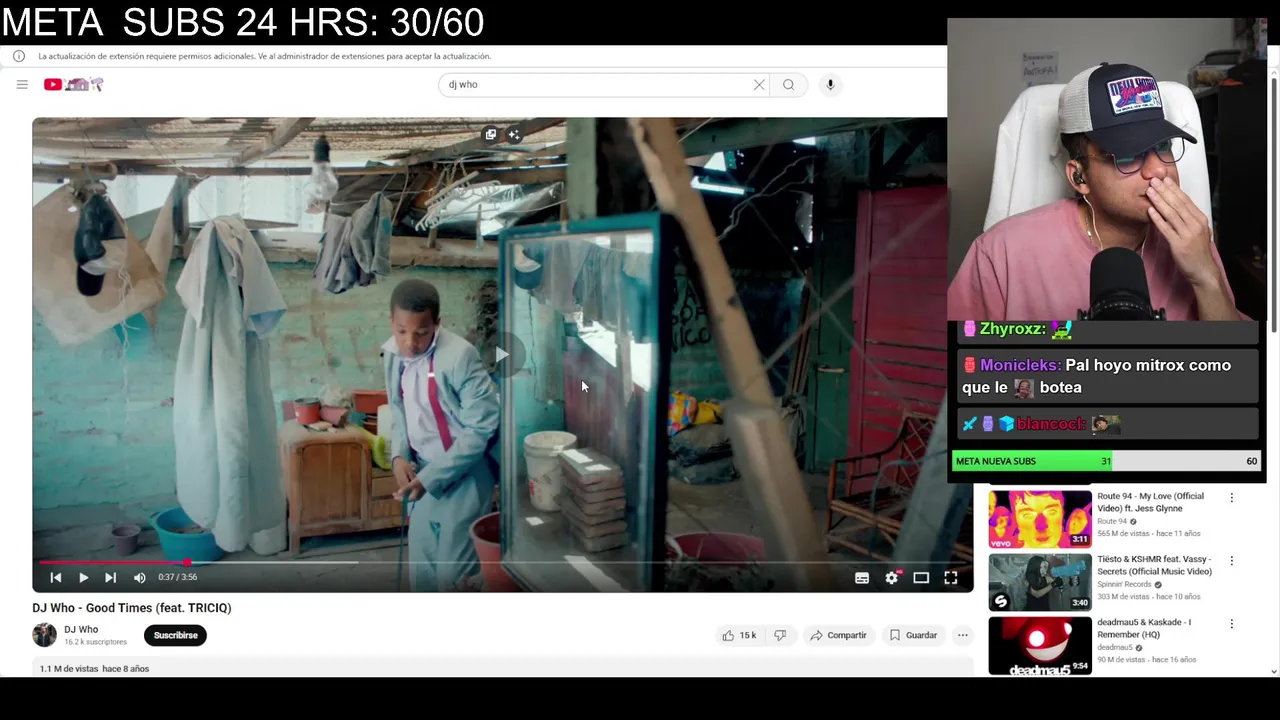Open options menu for Tiësto Secrets video
The image size is (1280, 720).
pyautogui.click(x=1231, y=561)
